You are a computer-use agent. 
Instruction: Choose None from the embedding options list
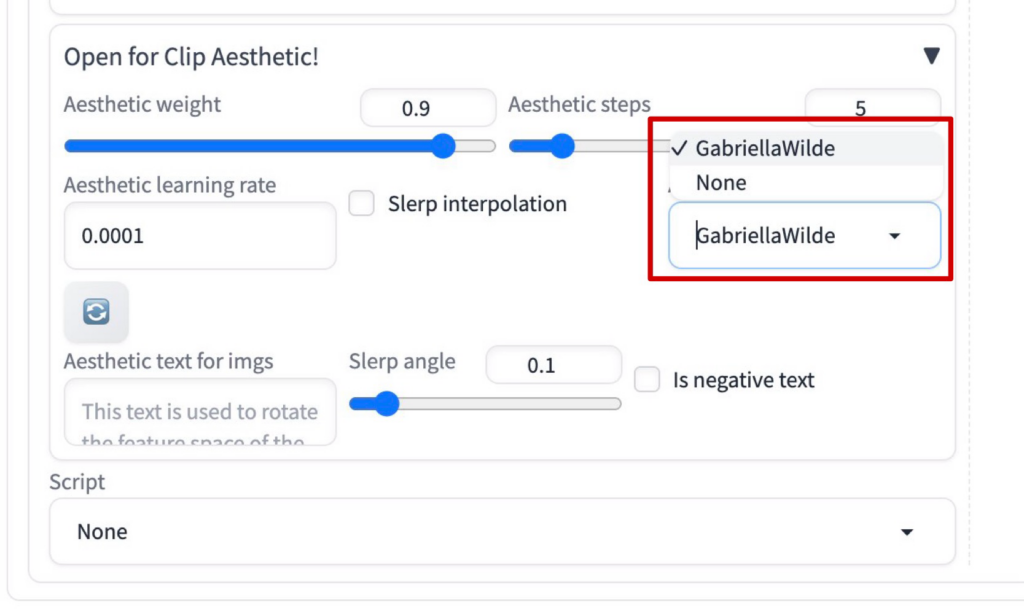pyautogui.click(x=721, y=183)
